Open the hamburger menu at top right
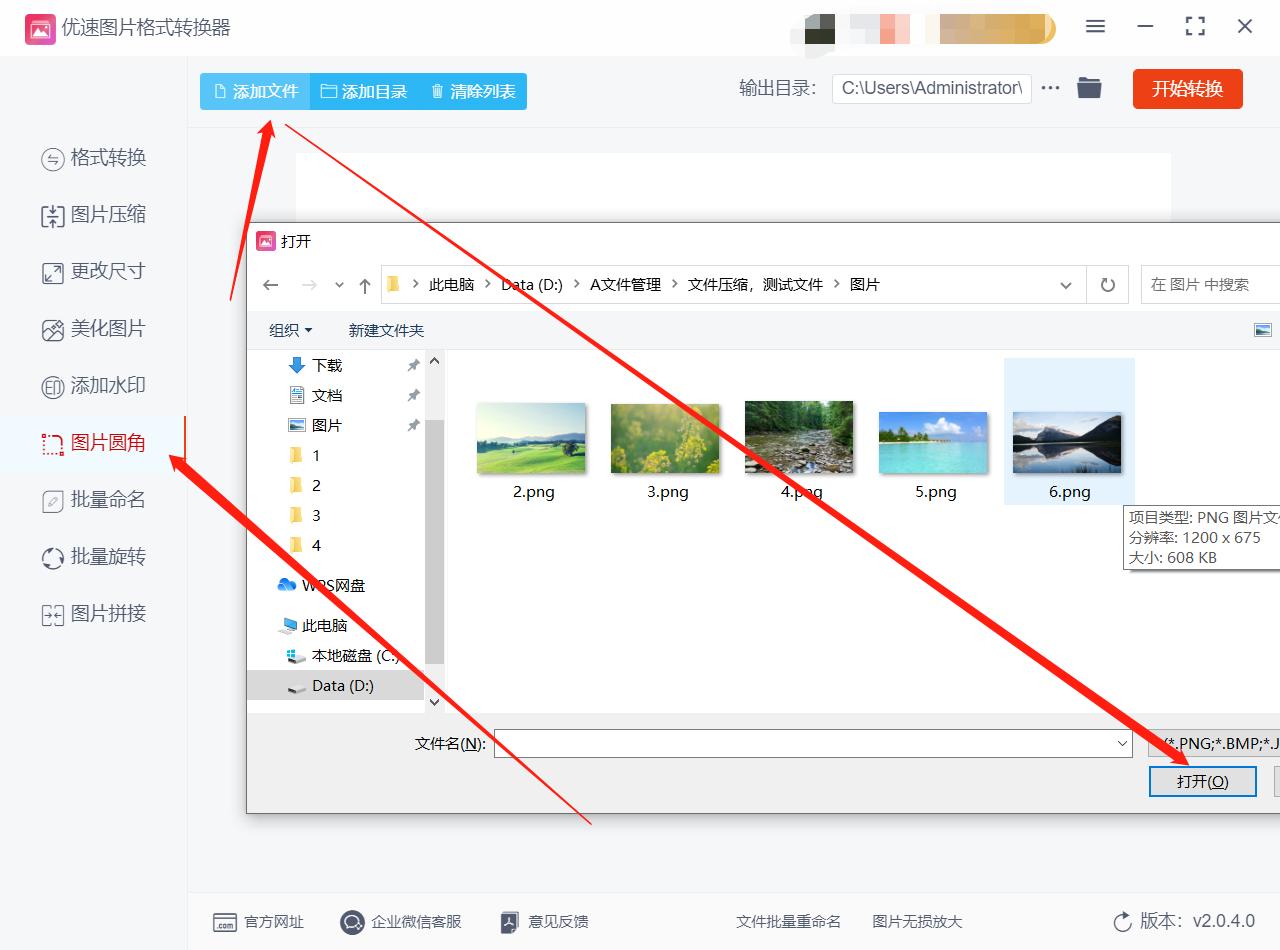The image size is (1280, 950). 1095,27
